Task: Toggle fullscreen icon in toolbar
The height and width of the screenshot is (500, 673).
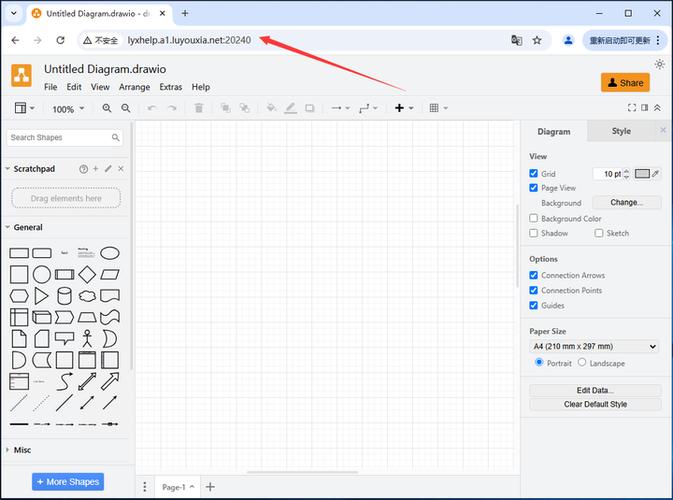Action: pyautogui.click(x=632, y=108)
